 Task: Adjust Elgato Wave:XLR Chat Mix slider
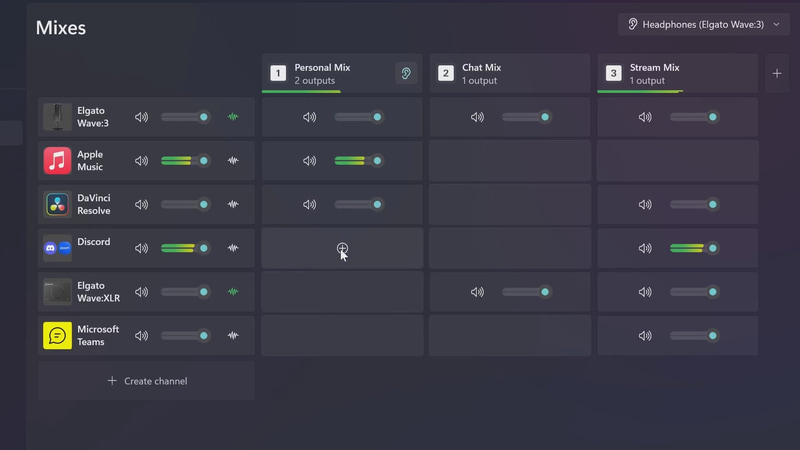point(527,292)
